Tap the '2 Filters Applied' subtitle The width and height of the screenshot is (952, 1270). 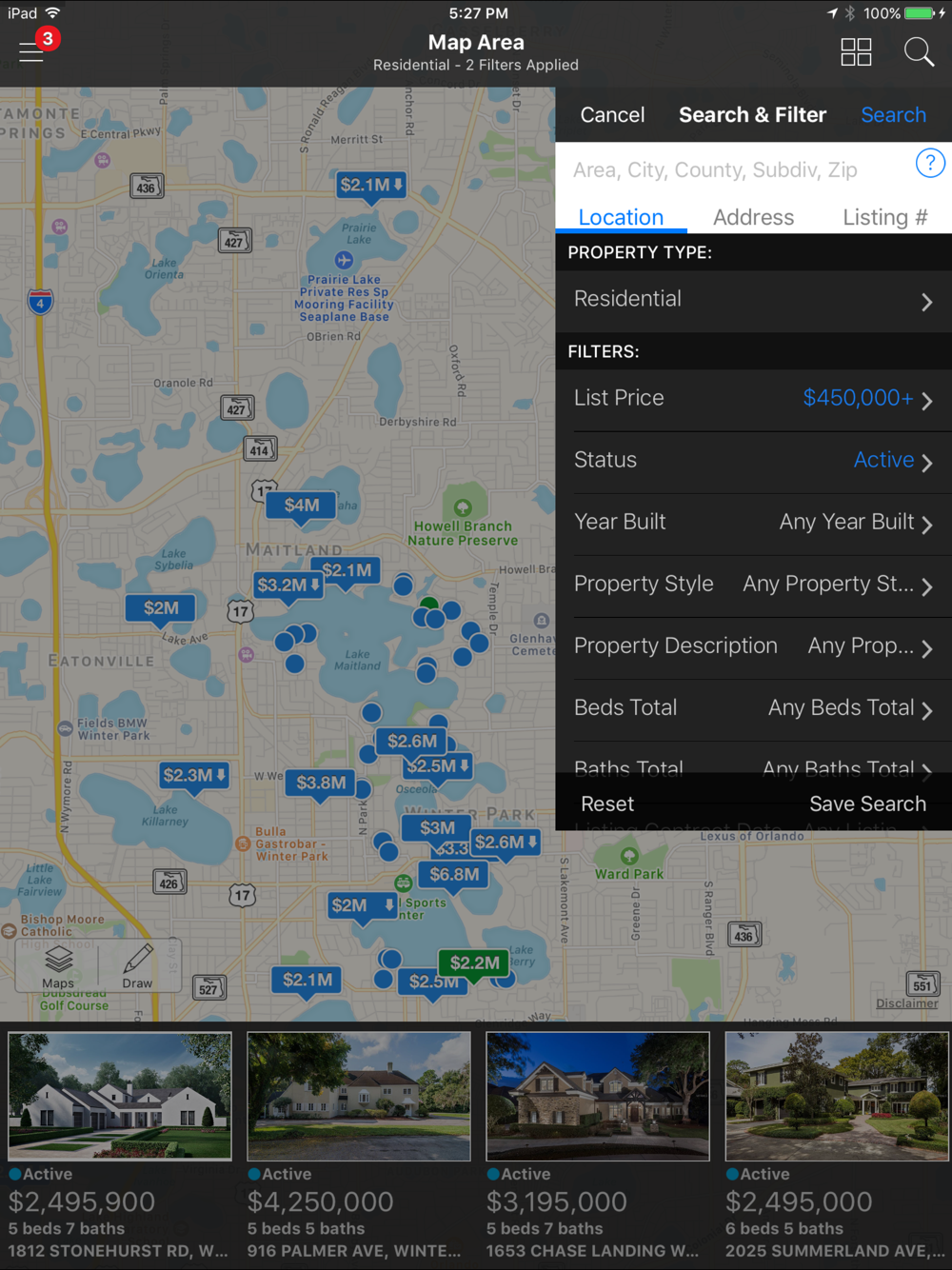tap(522, 65)
